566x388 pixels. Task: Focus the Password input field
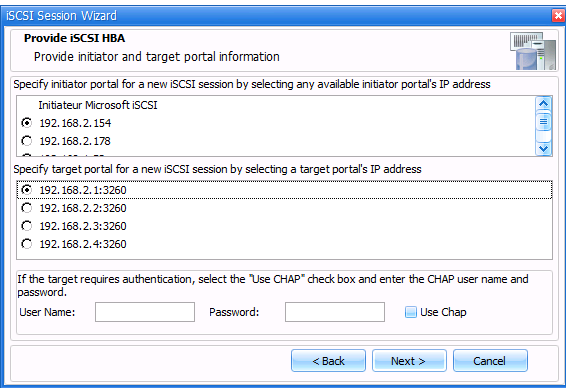(x=335, y=312)
